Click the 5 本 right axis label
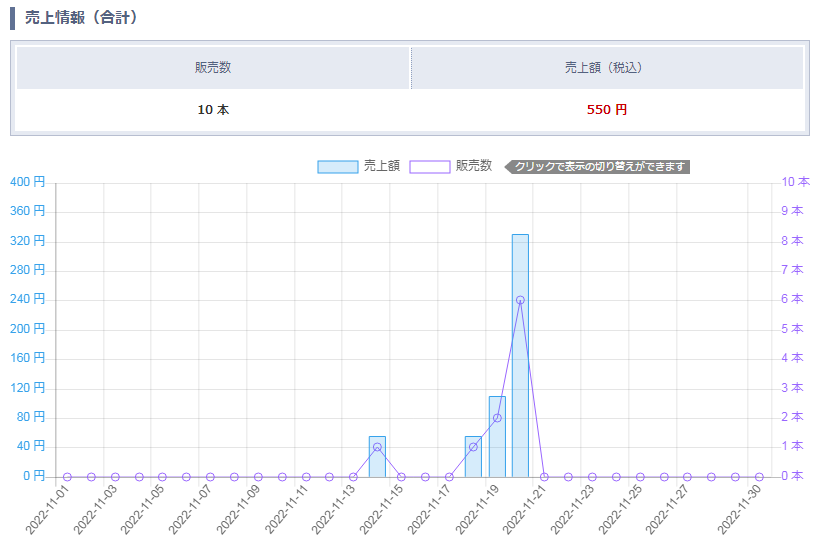825x554 pixels. [x=792, y=329]
